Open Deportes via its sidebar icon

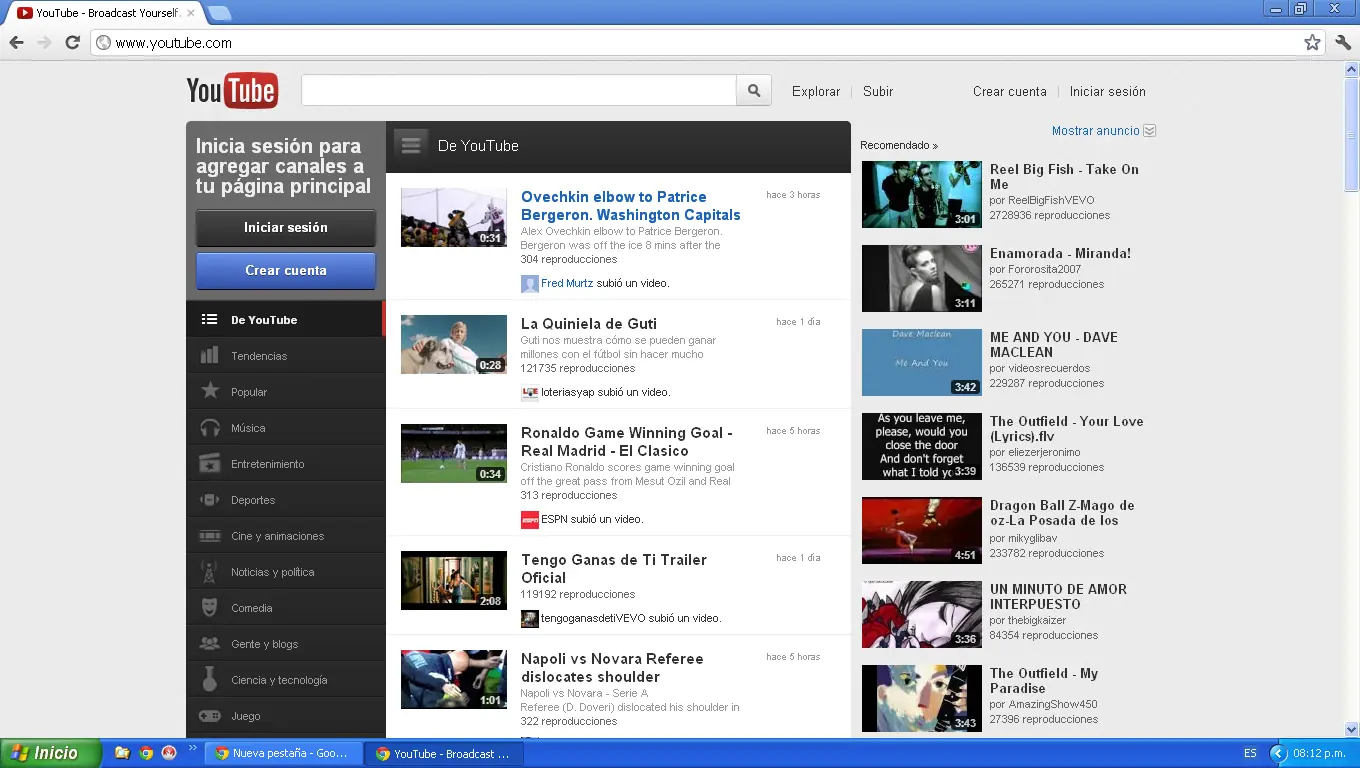209,500
